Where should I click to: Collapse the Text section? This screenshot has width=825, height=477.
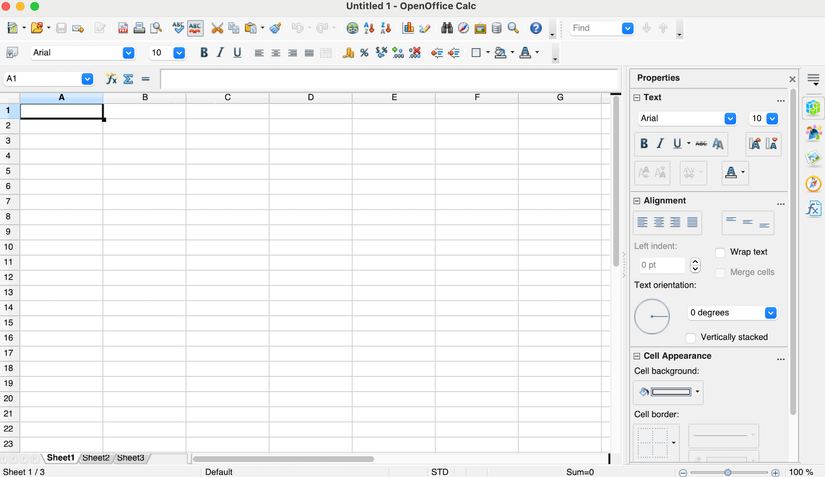click(x=637, y=98)
